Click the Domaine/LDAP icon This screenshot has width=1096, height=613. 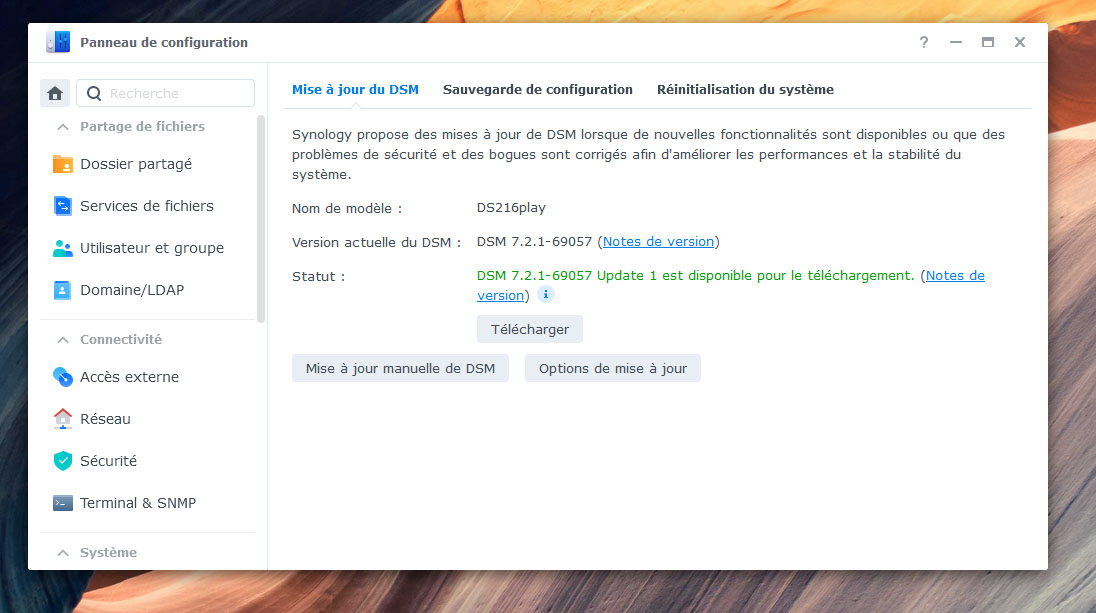[x=63, y=290]
